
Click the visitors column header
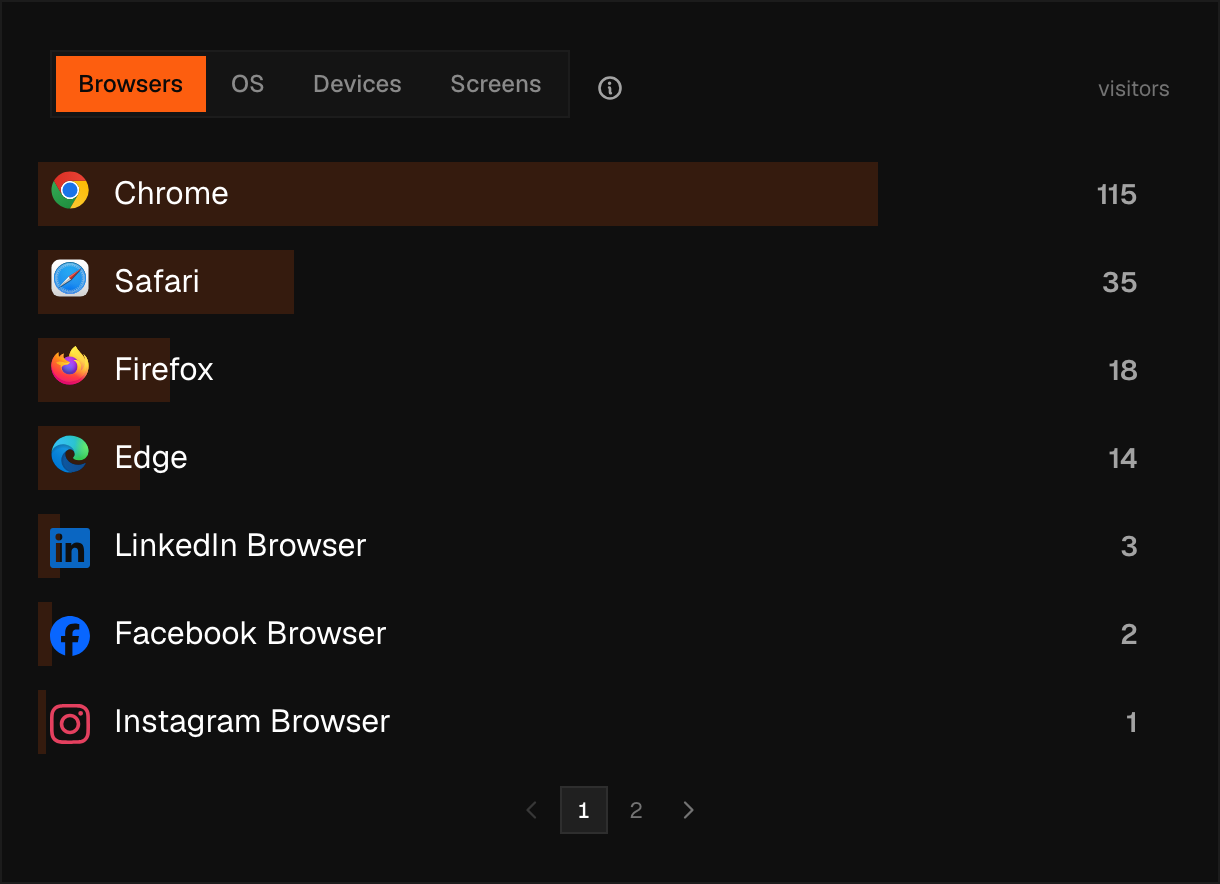point(1134,89)
